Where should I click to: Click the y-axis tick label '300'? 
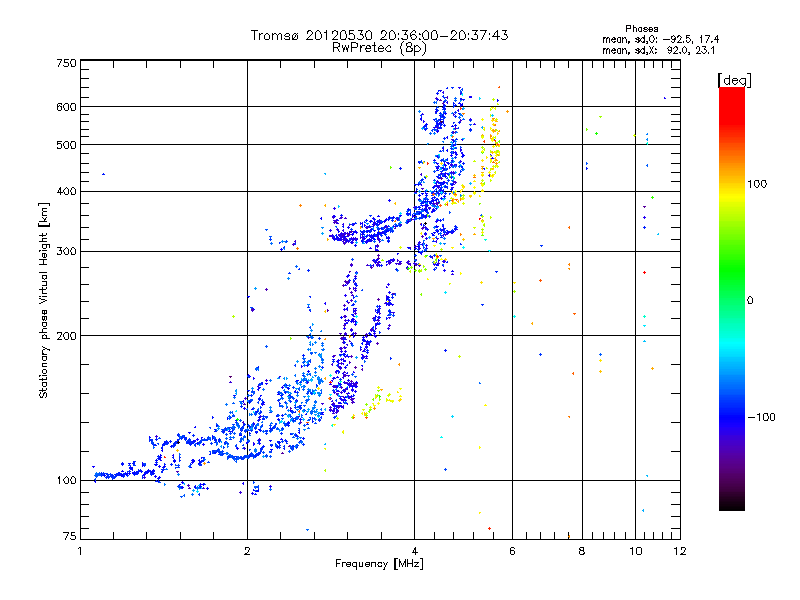click(x=66, y=252)
